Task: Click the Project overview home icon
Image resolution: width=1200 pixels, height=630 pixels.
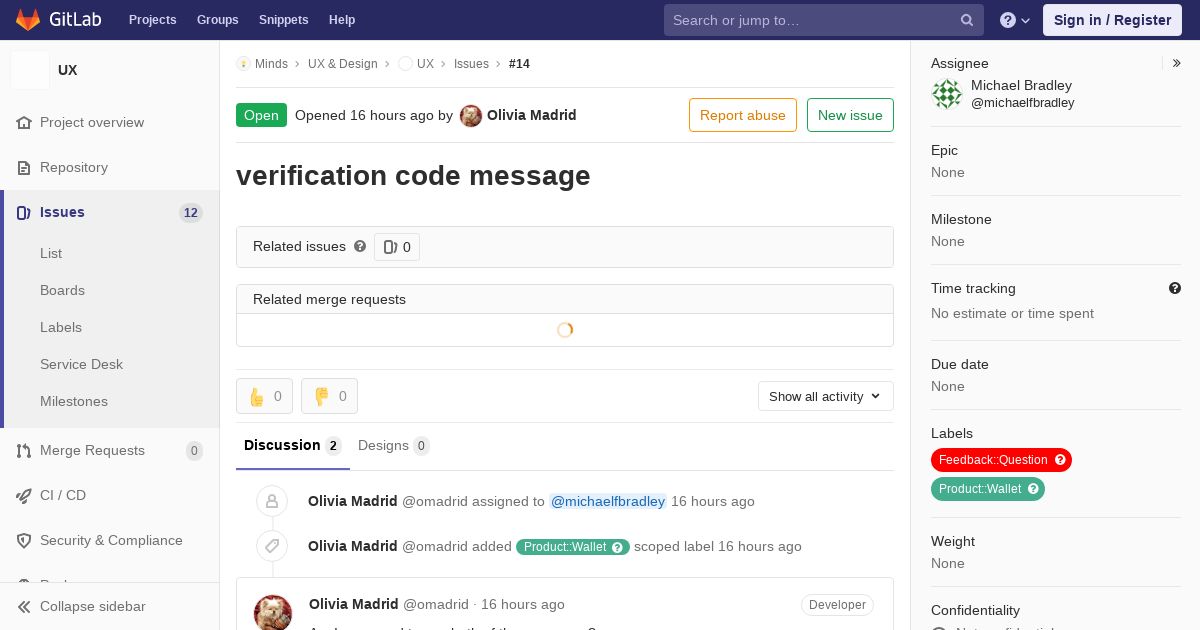Action: (x=24, y=122)
